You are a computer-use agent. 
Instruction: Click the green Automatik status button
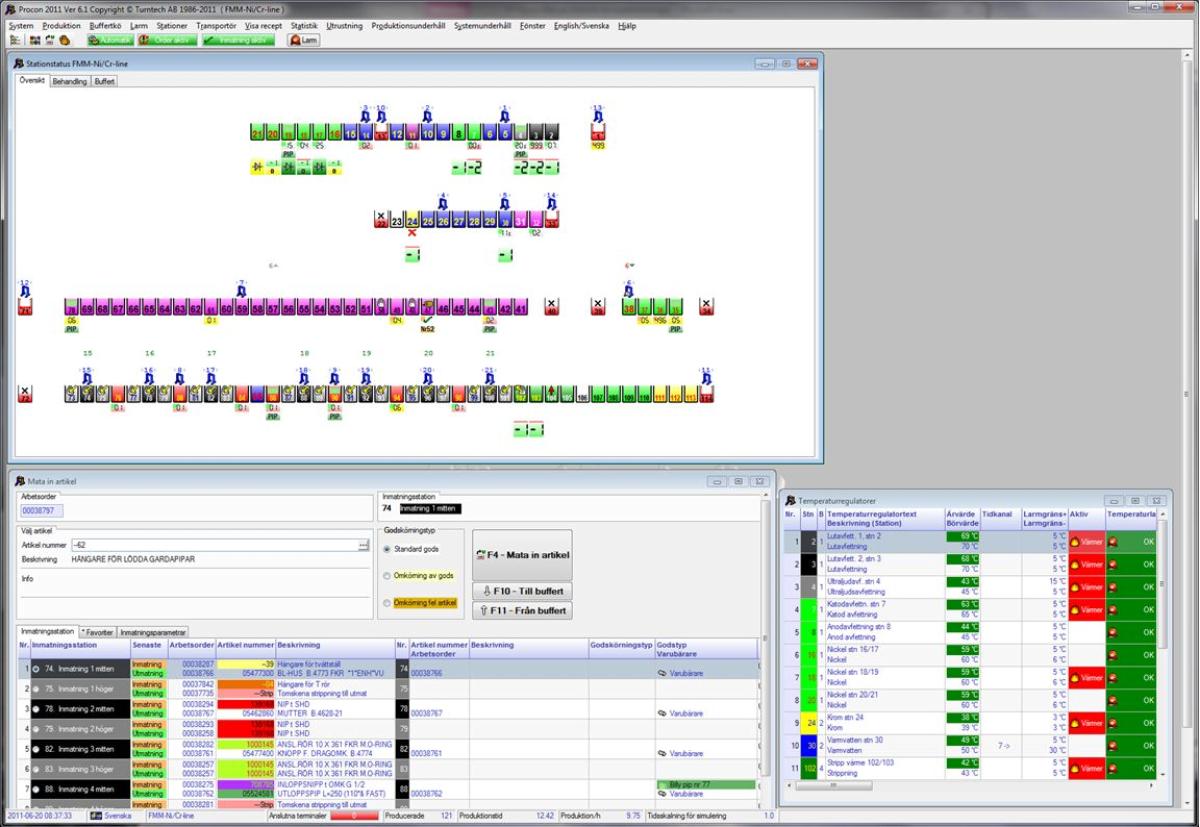pyautogui.click(x=109, y=40)
